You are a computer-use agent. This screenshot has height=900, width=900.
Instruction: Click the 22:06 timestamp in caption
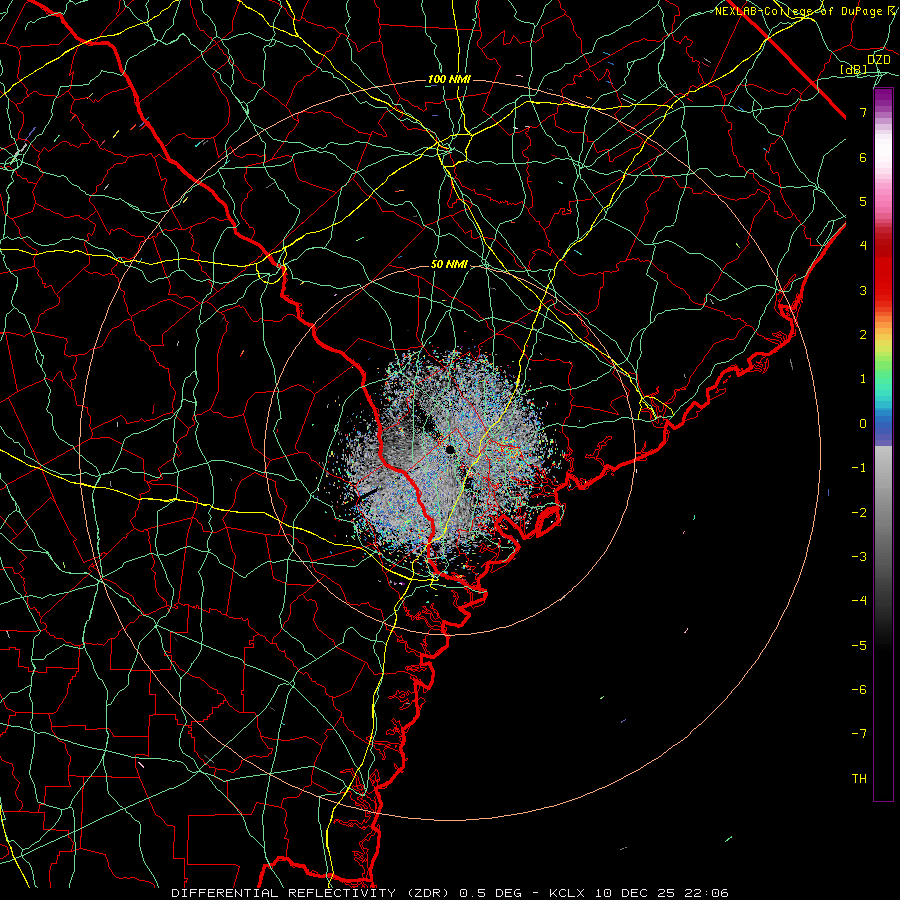pyautogui.click(x=709, y=893)
